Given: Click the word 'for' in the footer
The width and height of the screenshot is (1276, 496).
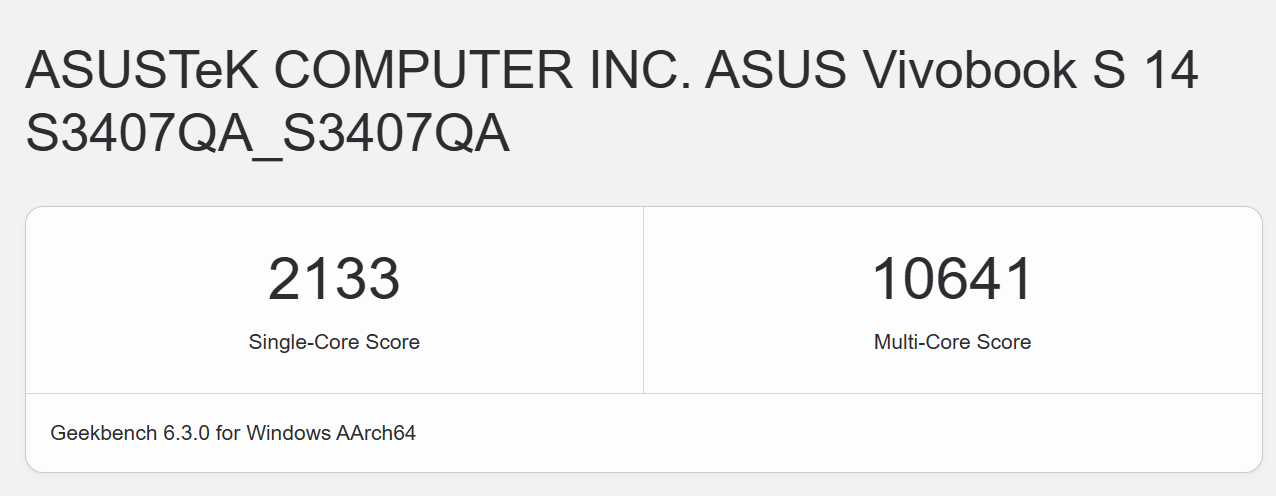Looking at the screenshot, I should pyautogui.click(x=230, y=433).
